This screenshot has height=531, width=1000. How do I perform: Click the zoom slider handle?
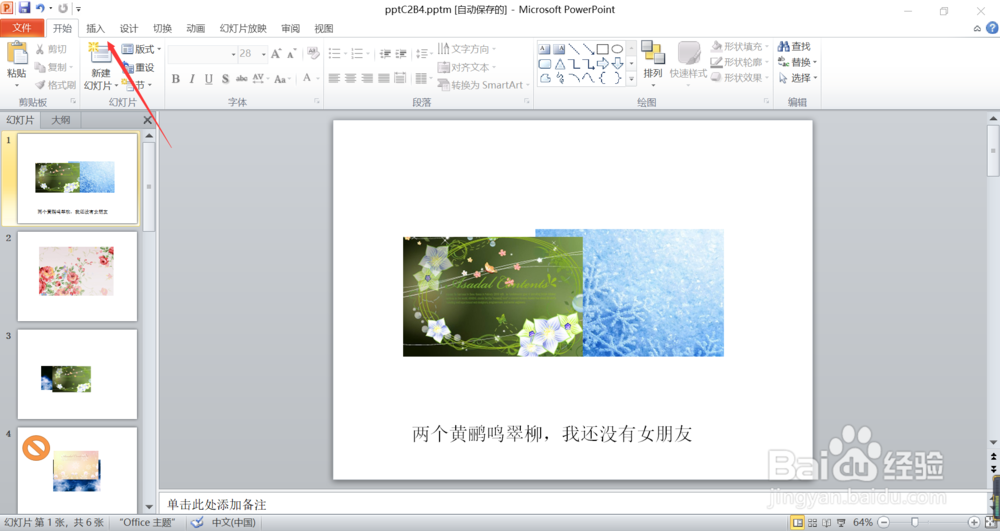915,523
